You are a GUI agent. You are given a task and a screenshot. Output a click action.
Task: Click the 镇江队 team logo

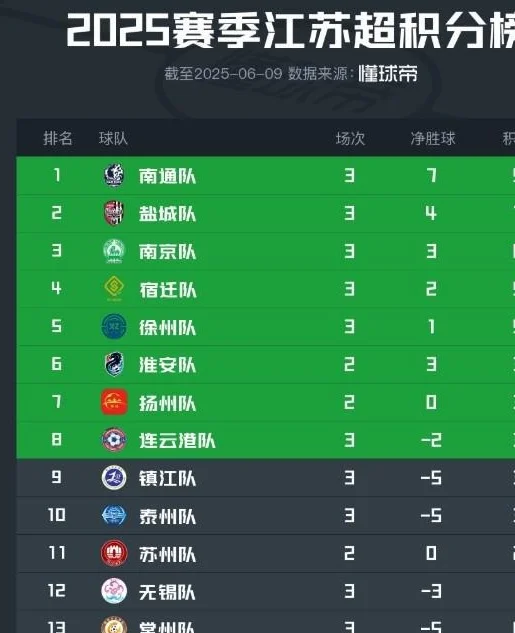click(114, 478)
